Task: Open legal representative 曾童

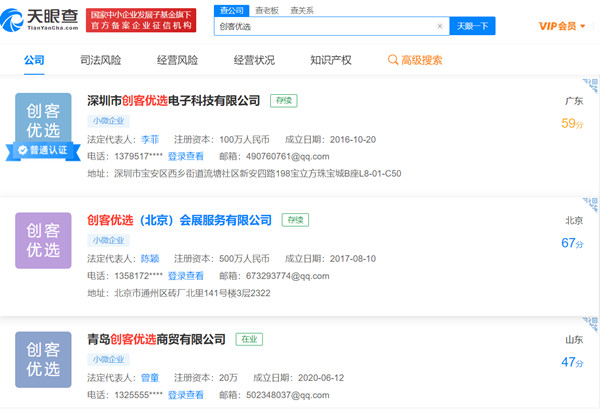Action: click(150, 378)
